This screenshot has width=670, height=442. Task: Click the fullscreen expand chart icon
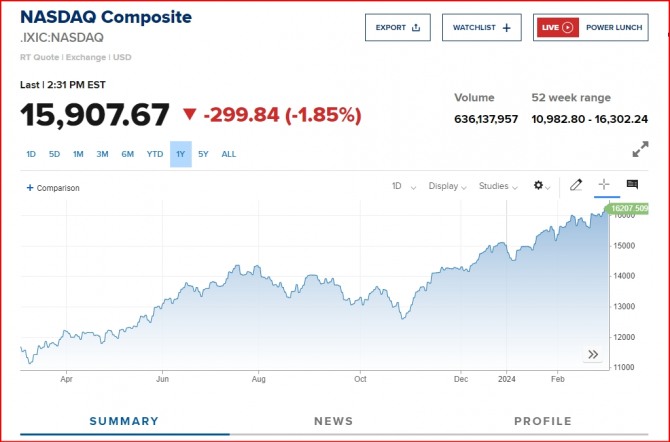coord(640,149)
